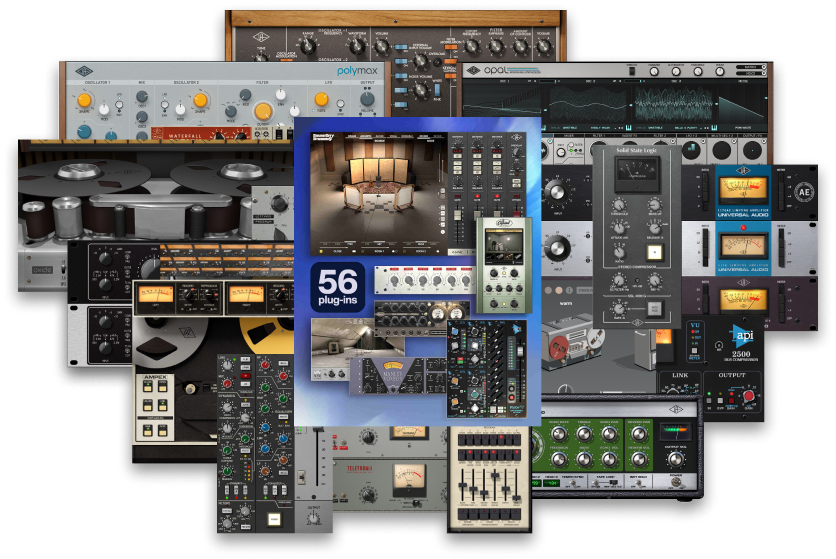
Task: Click the Teletronix red logo text
Action: pyautogui.click(x=360, y=469)
